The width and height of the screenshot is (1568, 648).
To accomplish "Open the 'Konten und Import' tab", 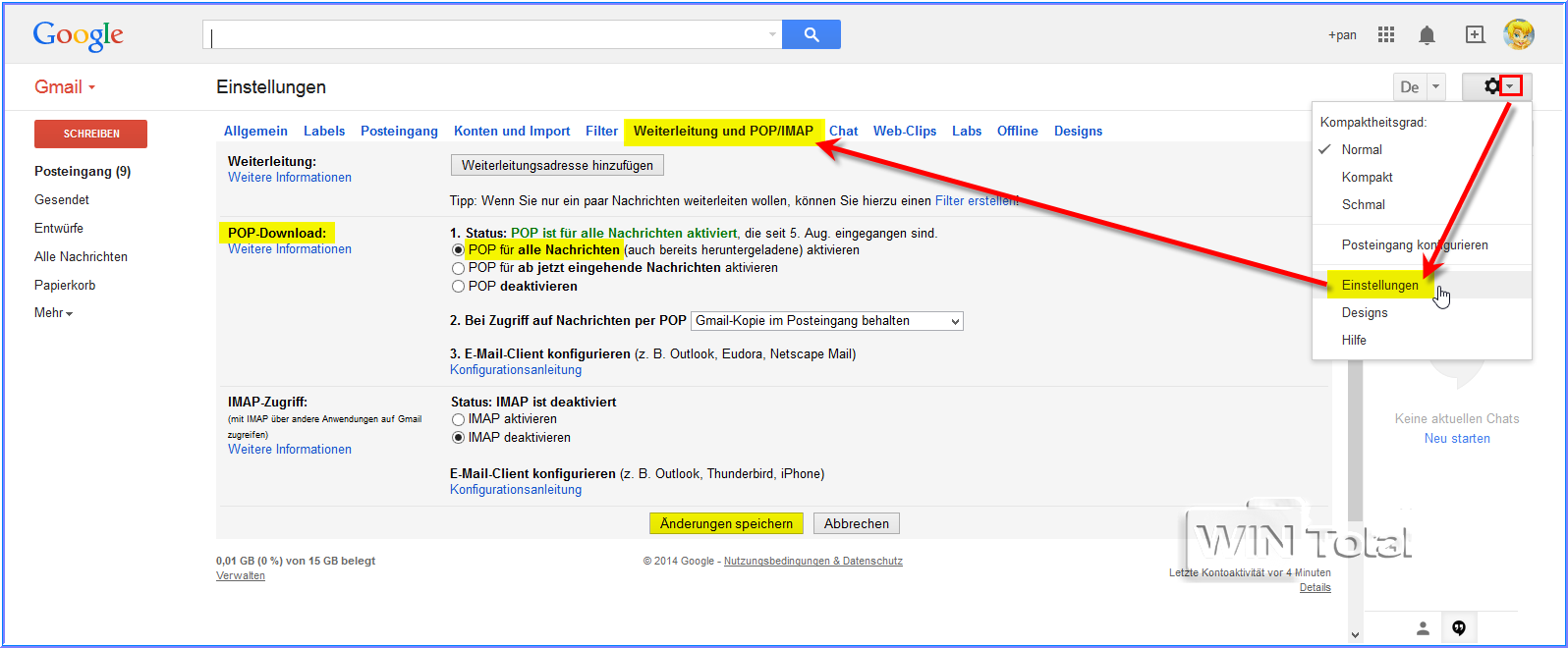I will coord(512,131).
